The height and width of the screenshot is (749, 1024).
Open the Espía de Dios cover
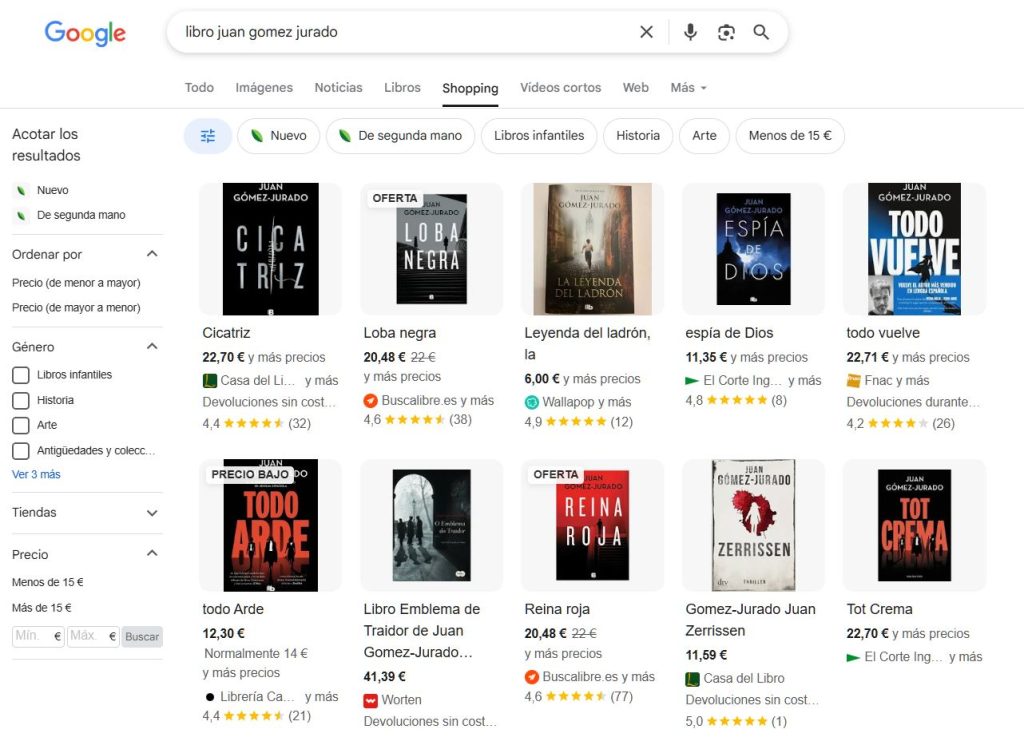754,249
